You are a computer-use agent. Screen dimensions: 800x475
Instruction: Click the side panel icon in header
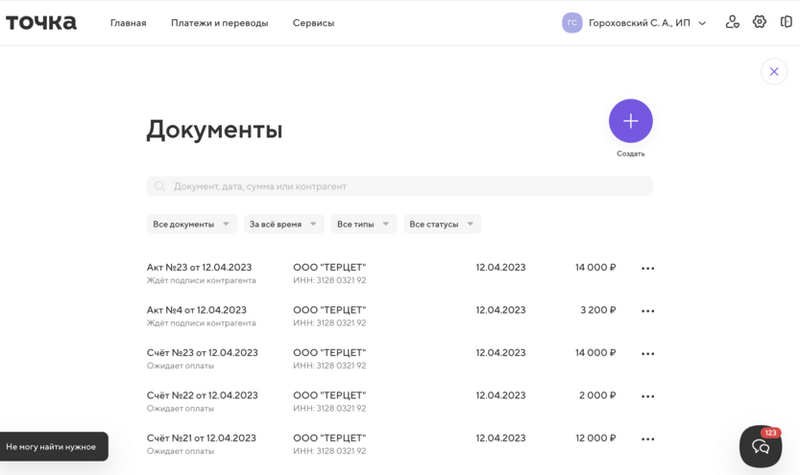coord(786,22)
